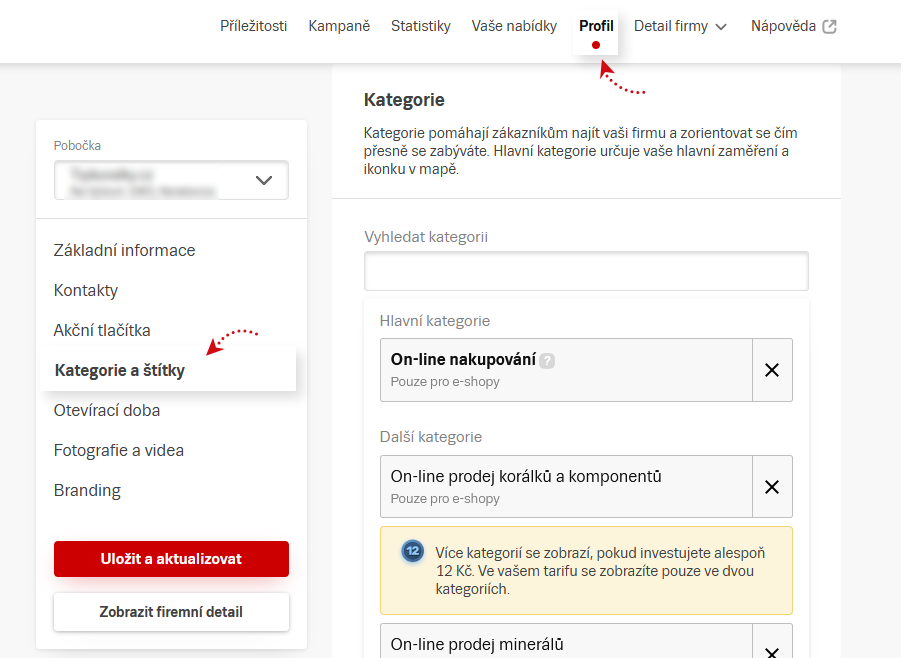Select the Profil tab
Screen dimensions: 903x658
(596, 27)
